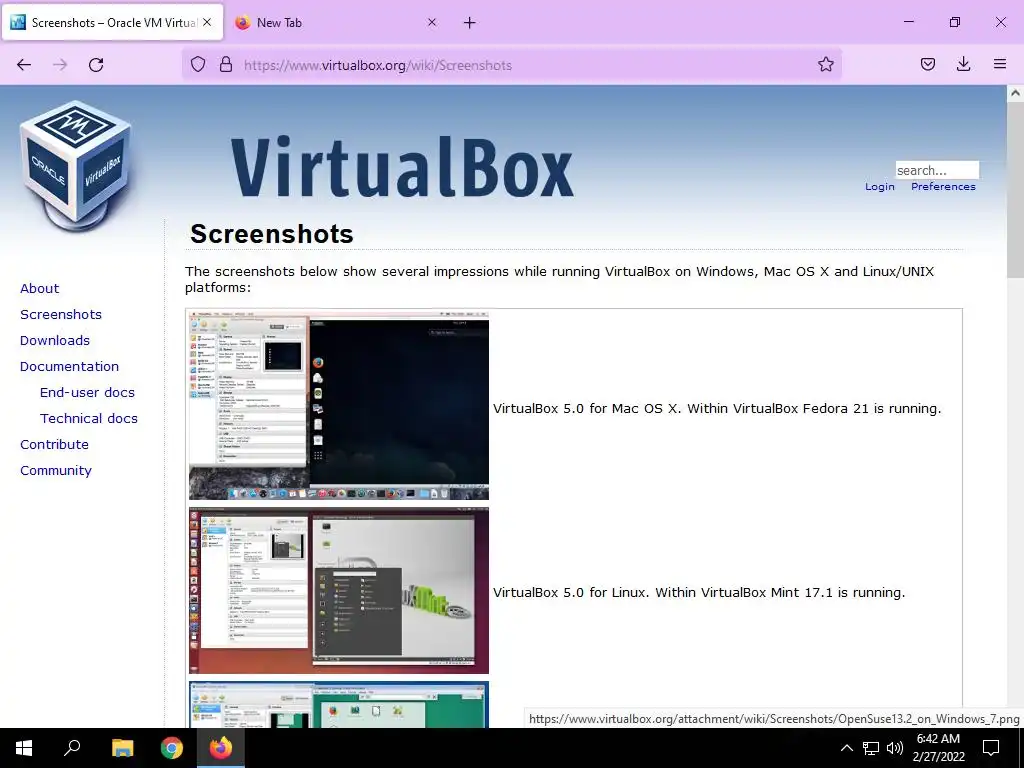Open the Login link
Screen dimensions: 1024x768
point(880,187)
